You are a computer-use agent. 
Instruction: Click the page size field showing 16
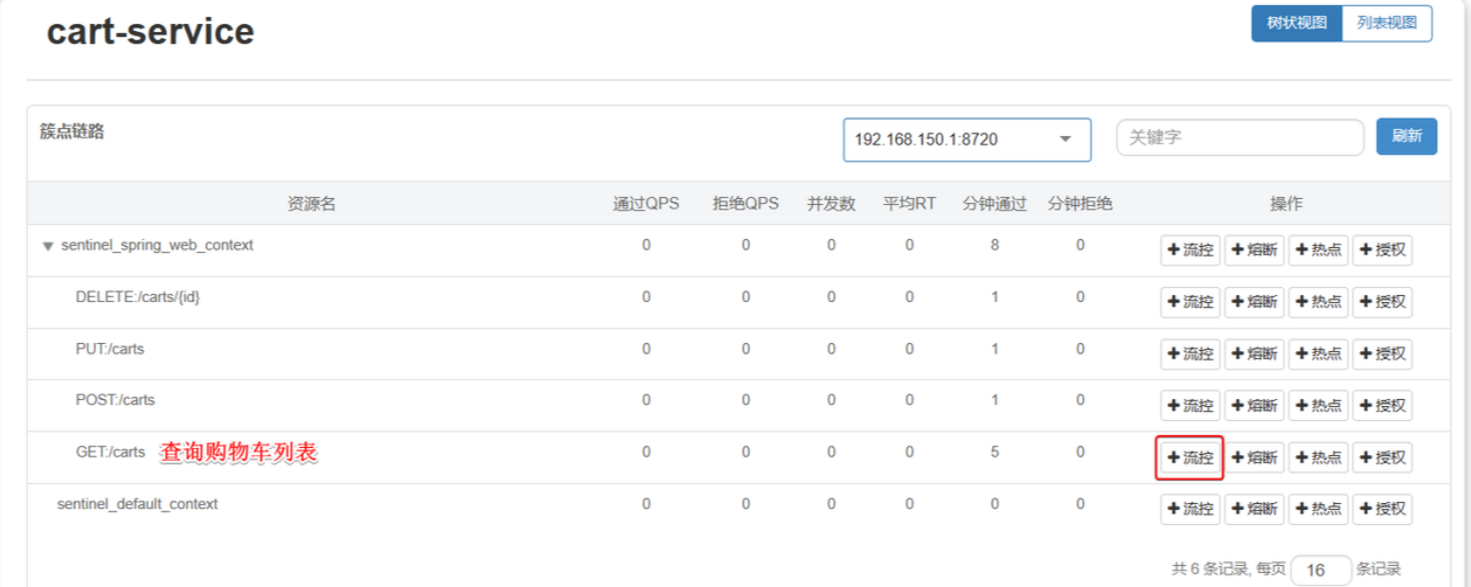click(1320, 570)
